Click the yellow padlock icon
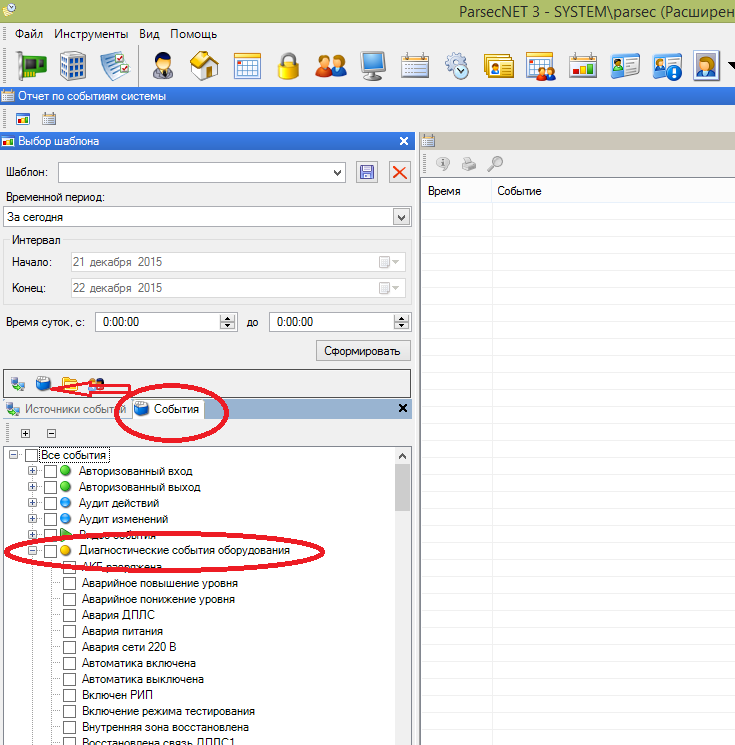This screenshot has width=735, height=745. 288,66
